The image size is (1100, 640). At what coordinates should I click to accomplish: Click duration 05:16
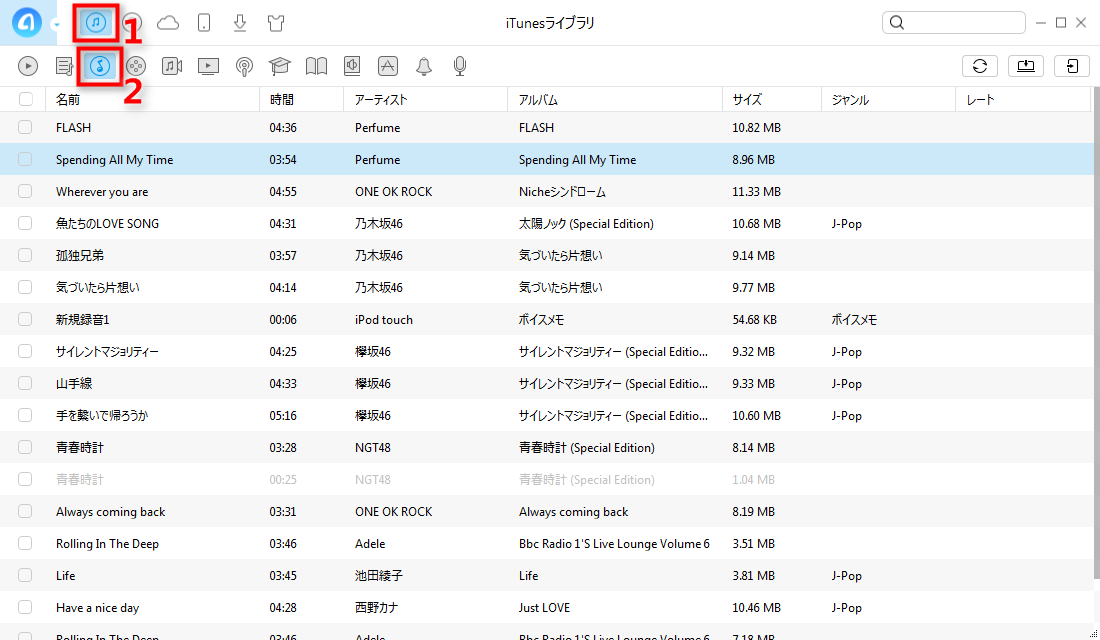pos(283,415)
